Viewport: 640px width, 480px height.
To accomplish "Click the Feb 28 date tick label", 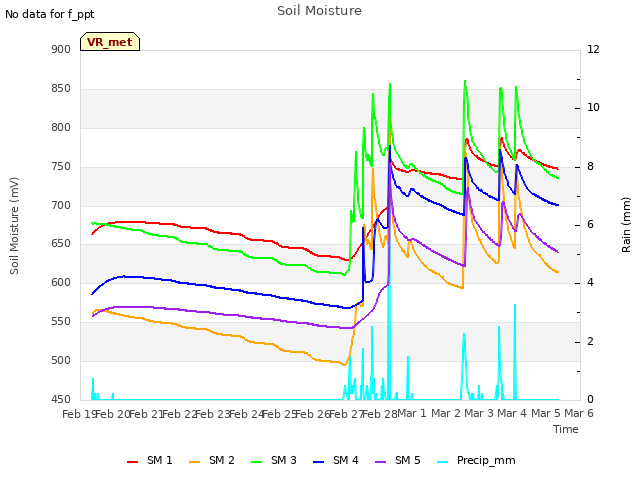I will point(380,414).
